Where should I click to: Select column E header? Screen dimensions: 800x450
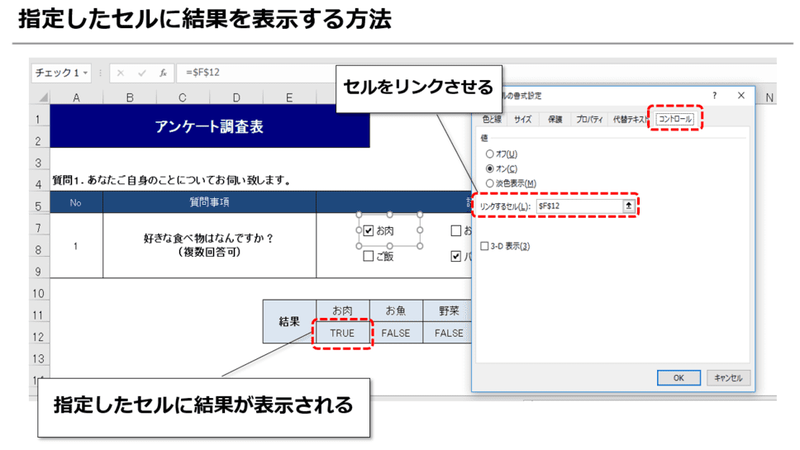point(289,97)
